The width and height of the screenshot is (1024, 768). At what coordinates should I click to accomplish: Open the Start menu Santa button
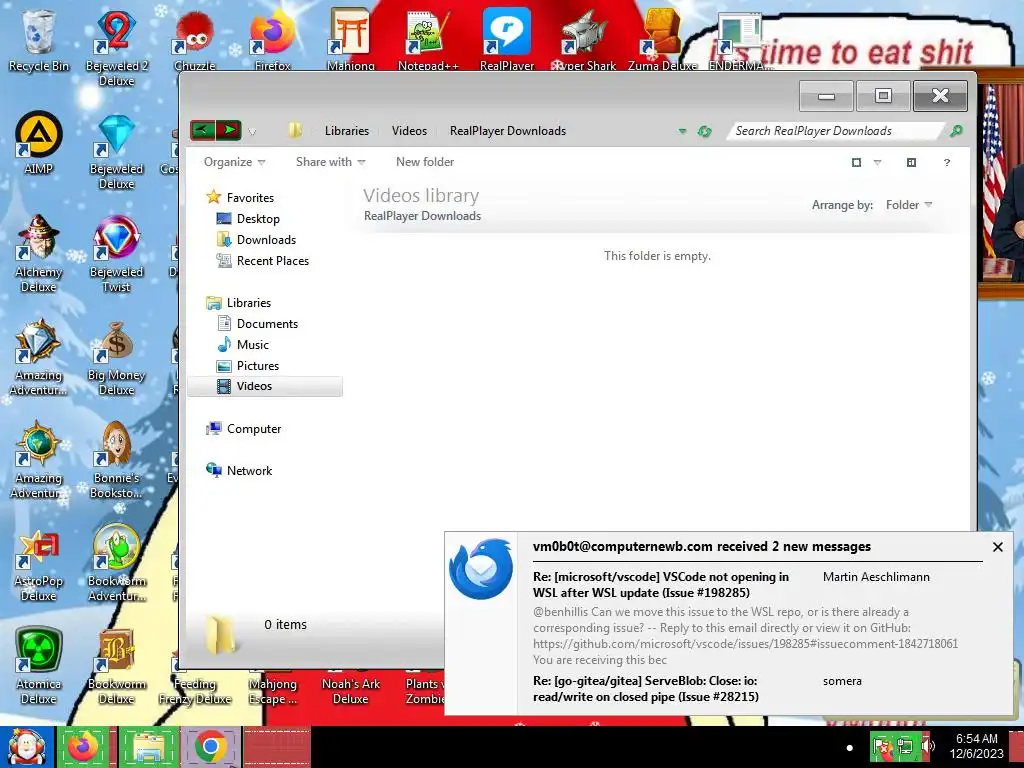click(25, 747)
